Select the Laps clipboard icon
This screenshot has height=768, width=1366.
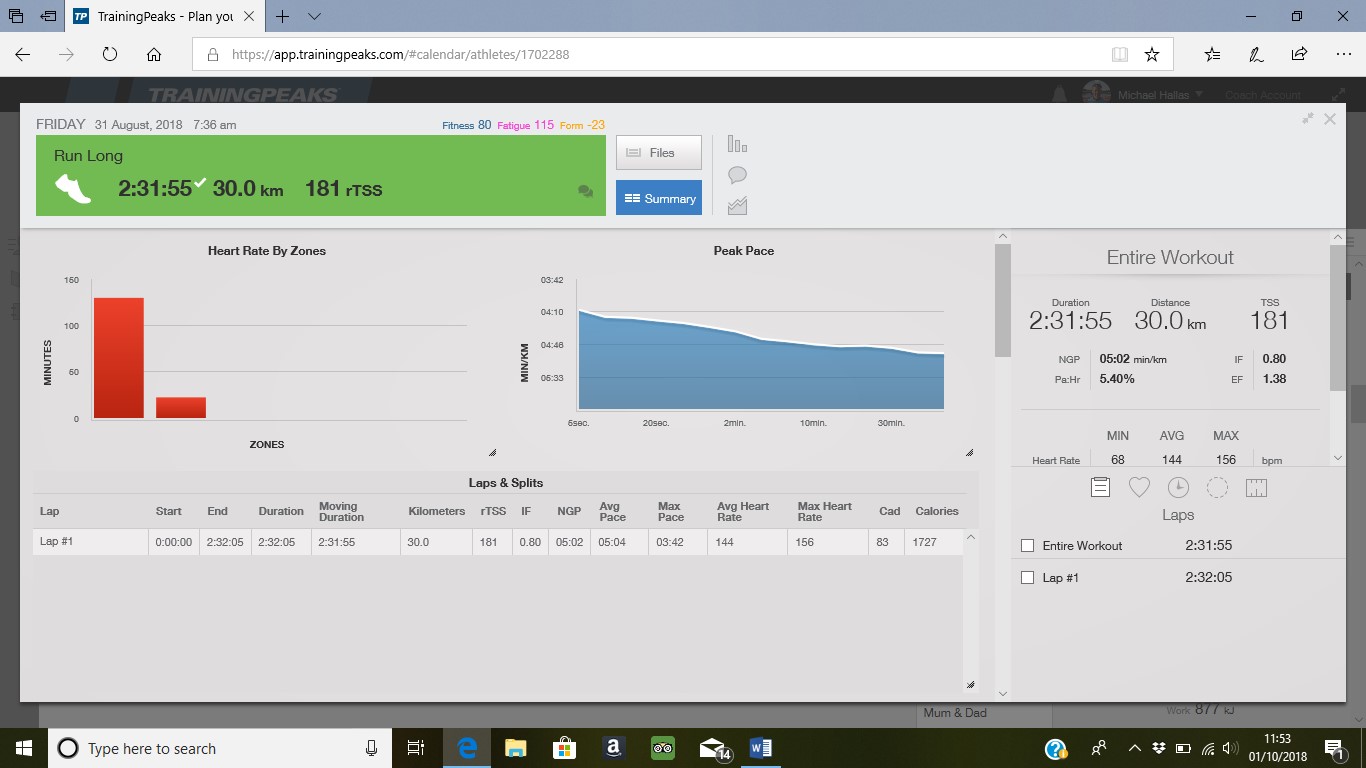(x=1100, y=487)
